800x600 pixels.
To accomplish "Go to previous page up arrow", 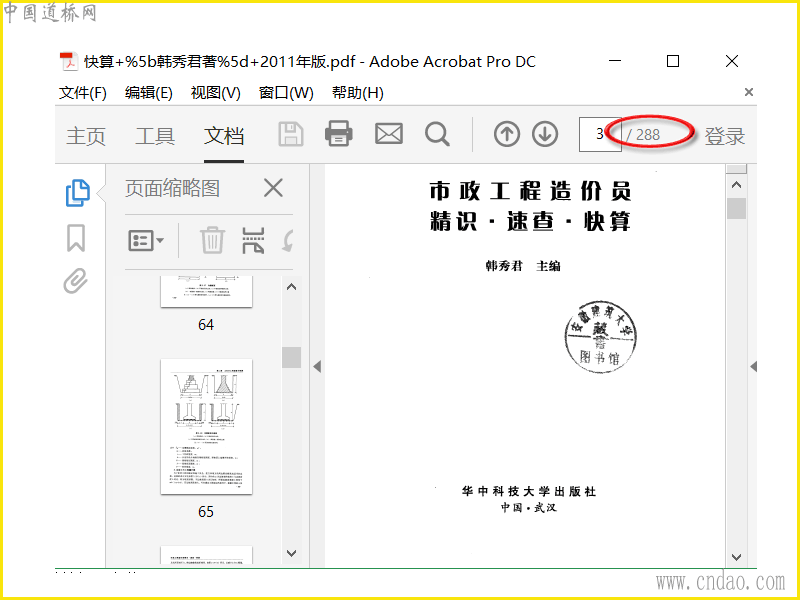I will 507,135.
